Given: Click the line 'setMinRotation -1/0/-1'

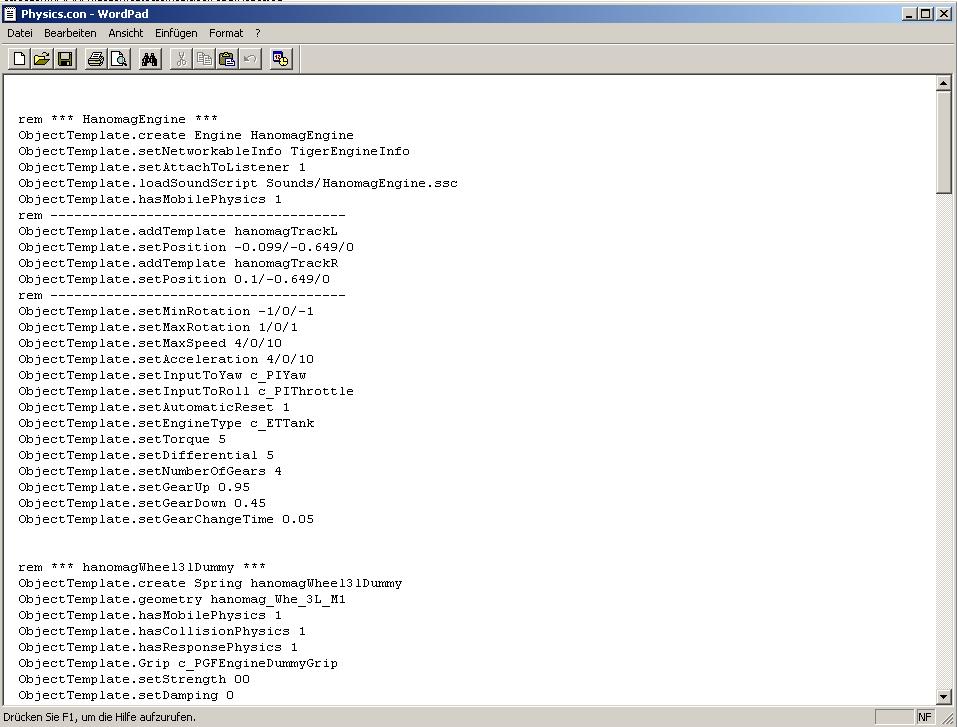Looking at the screenshot, I should click(x=166, y=311).
